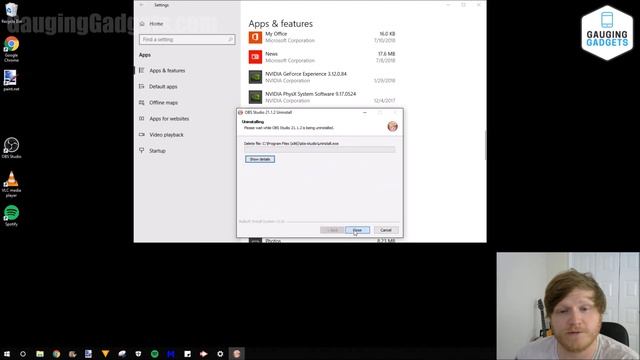This screenshot has width=640, height=360.
Task: Click the yellow triangle taskbar icon
Action: pos(105,354)
